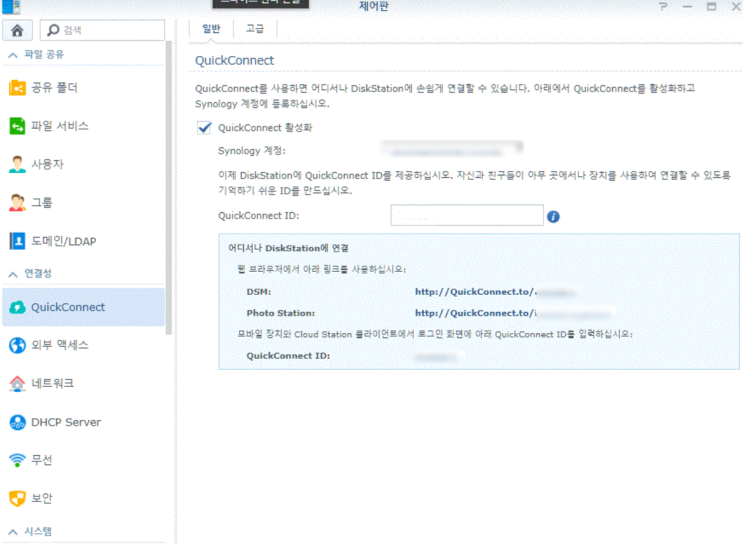
Task: Open the 도메인/LDAP icon
Action: [x=18, y=241]
